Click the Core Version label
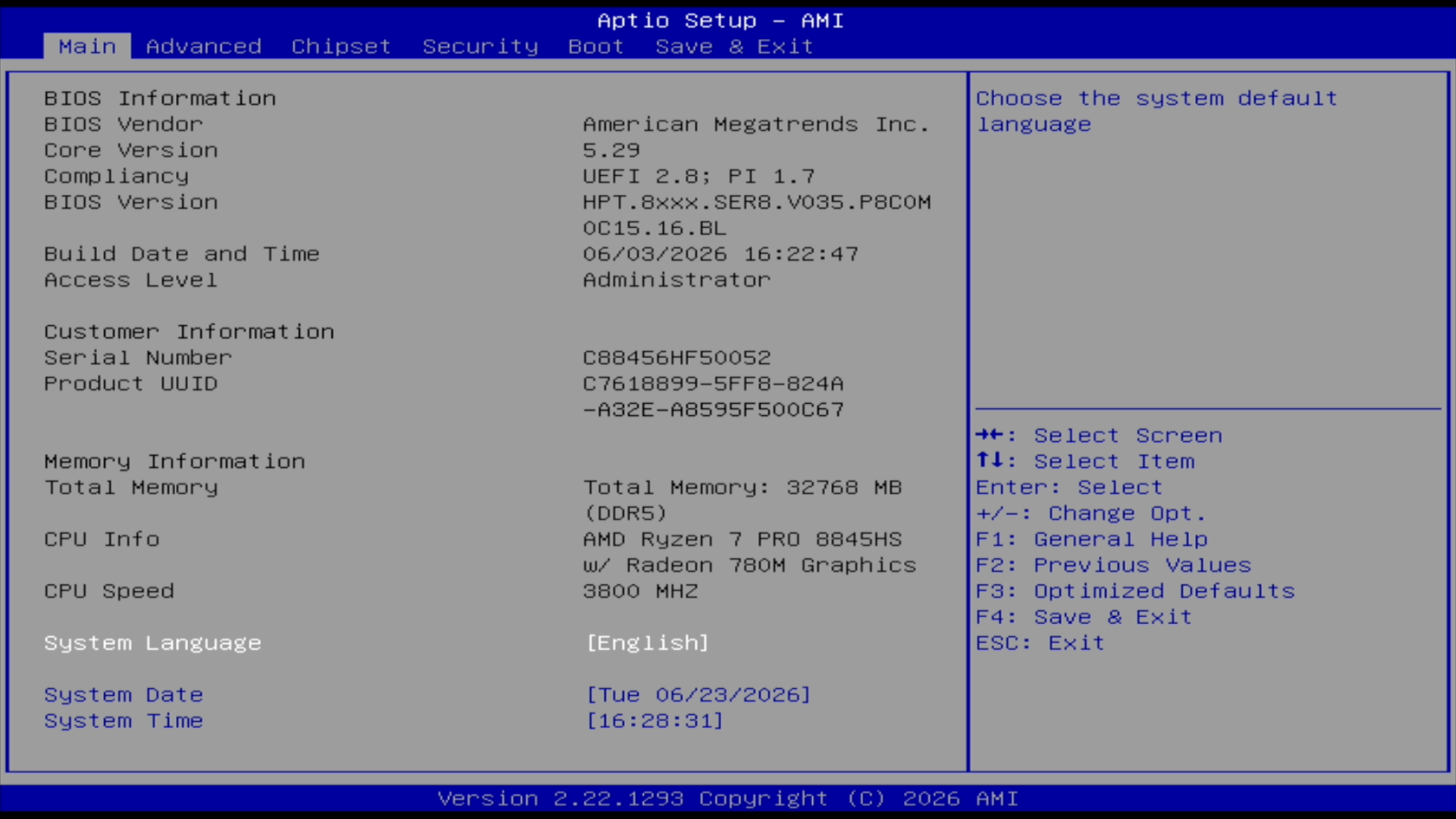The image size is (1456, 819). 131,150
